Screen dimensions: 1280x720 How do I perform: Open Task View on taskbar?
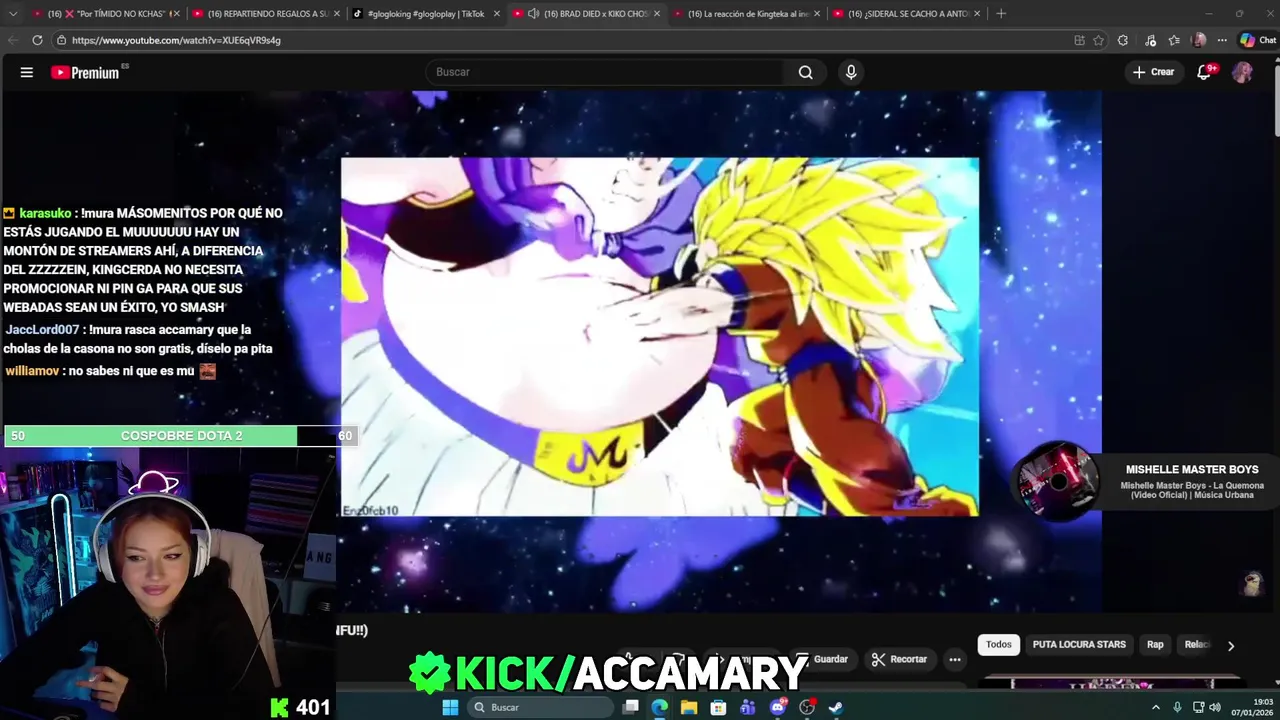(x=630, y=707)
